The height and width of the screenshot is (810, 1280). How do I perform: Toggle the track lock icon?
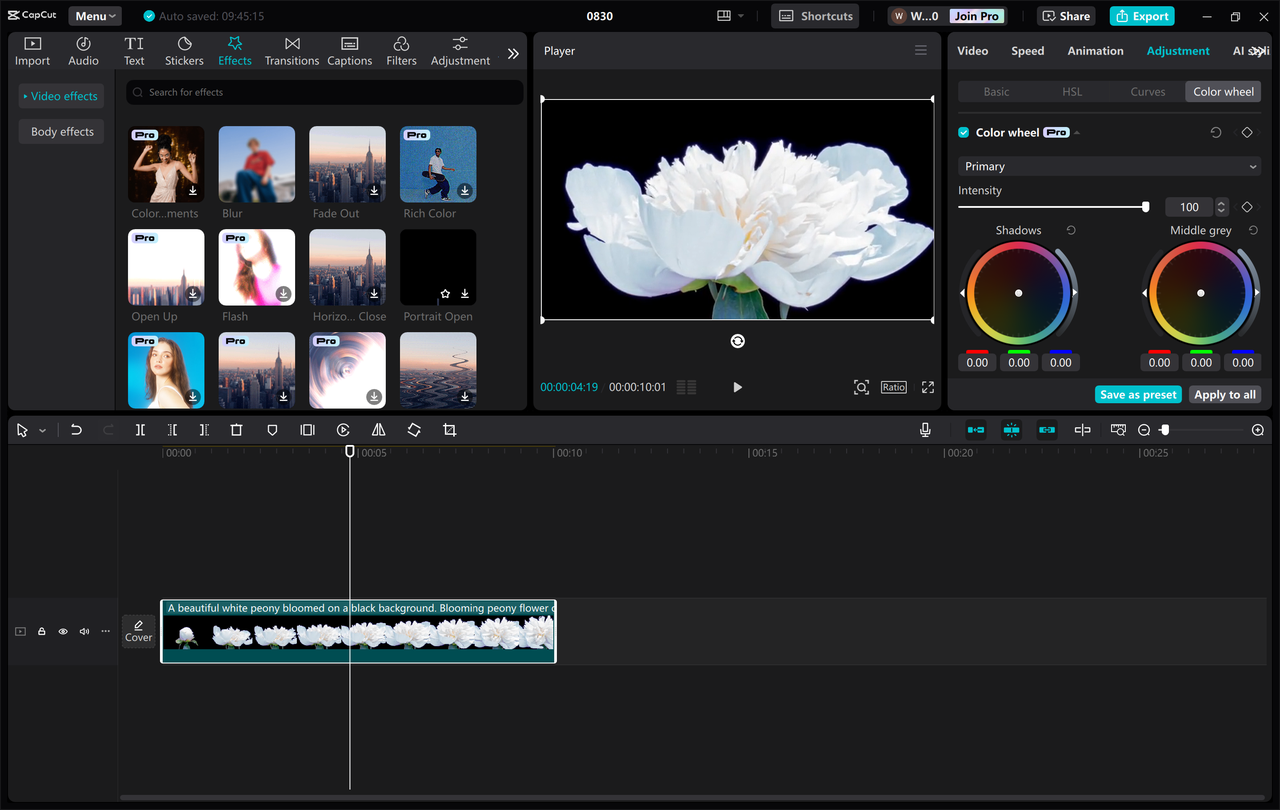(41, 631)
